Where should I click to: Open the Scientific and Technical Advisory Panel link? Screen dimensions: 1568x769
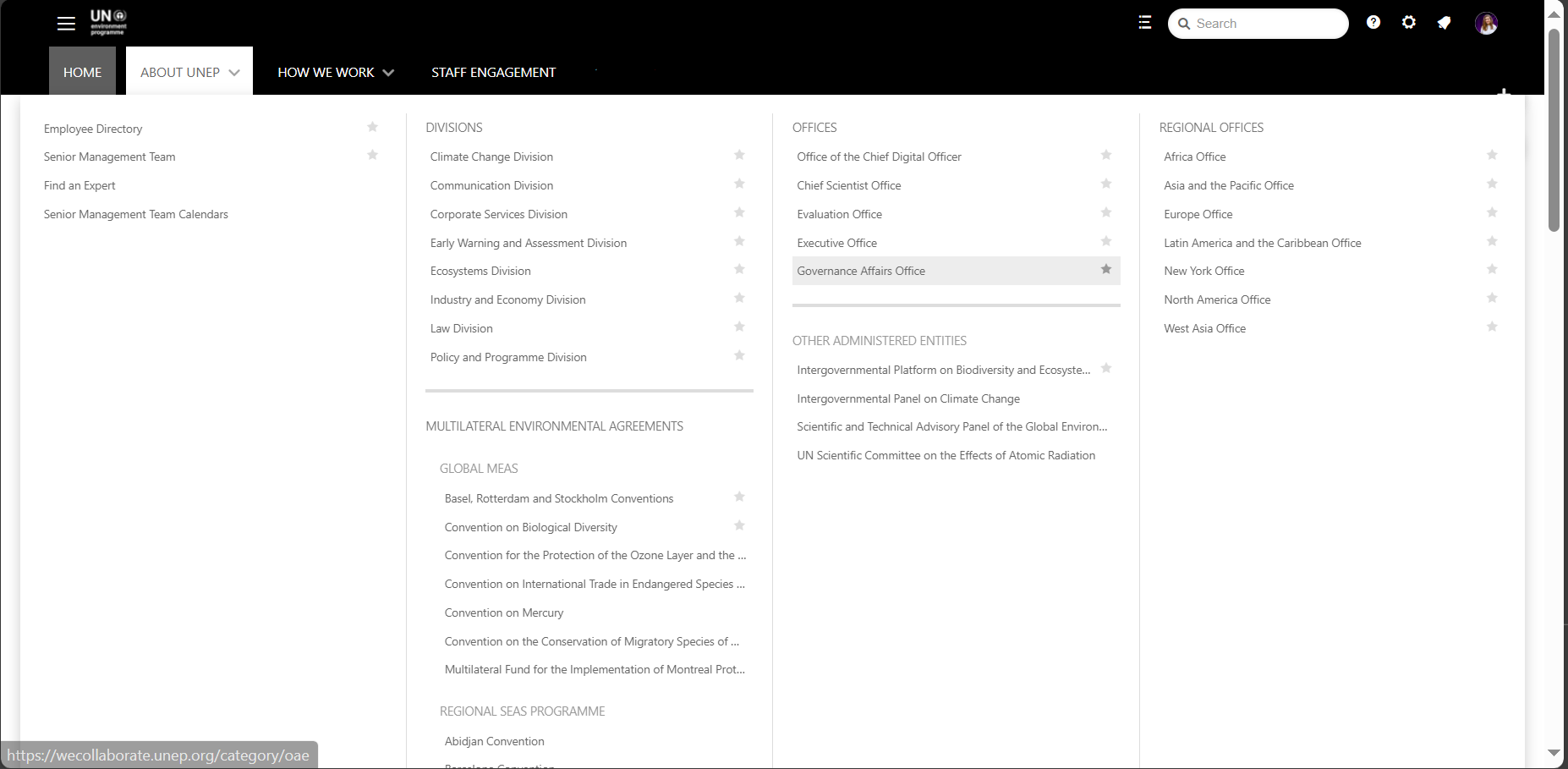[951, 426]
